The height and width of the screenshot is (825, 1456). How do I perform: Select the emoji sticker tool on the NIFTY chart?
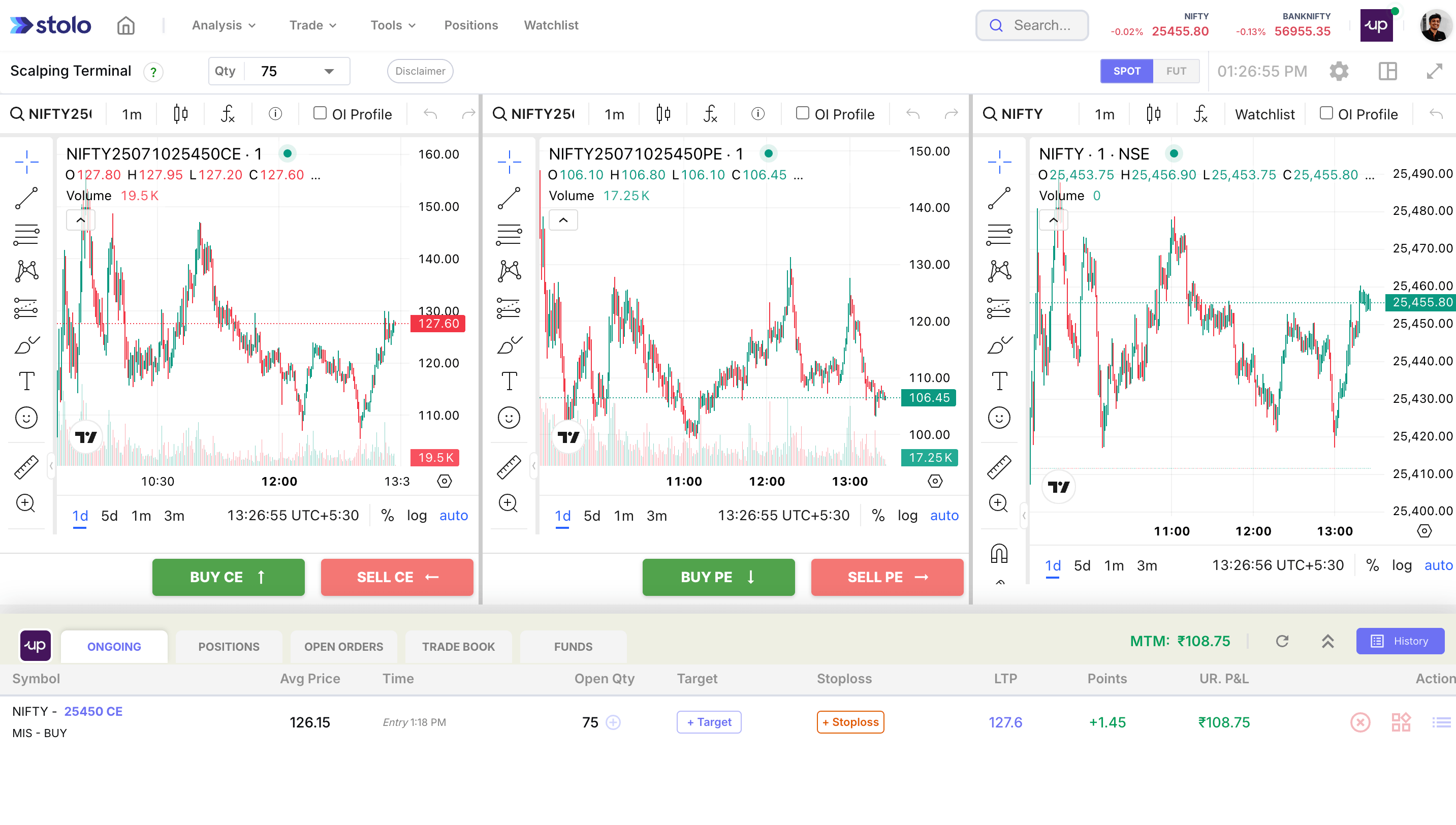pos(999,418)
